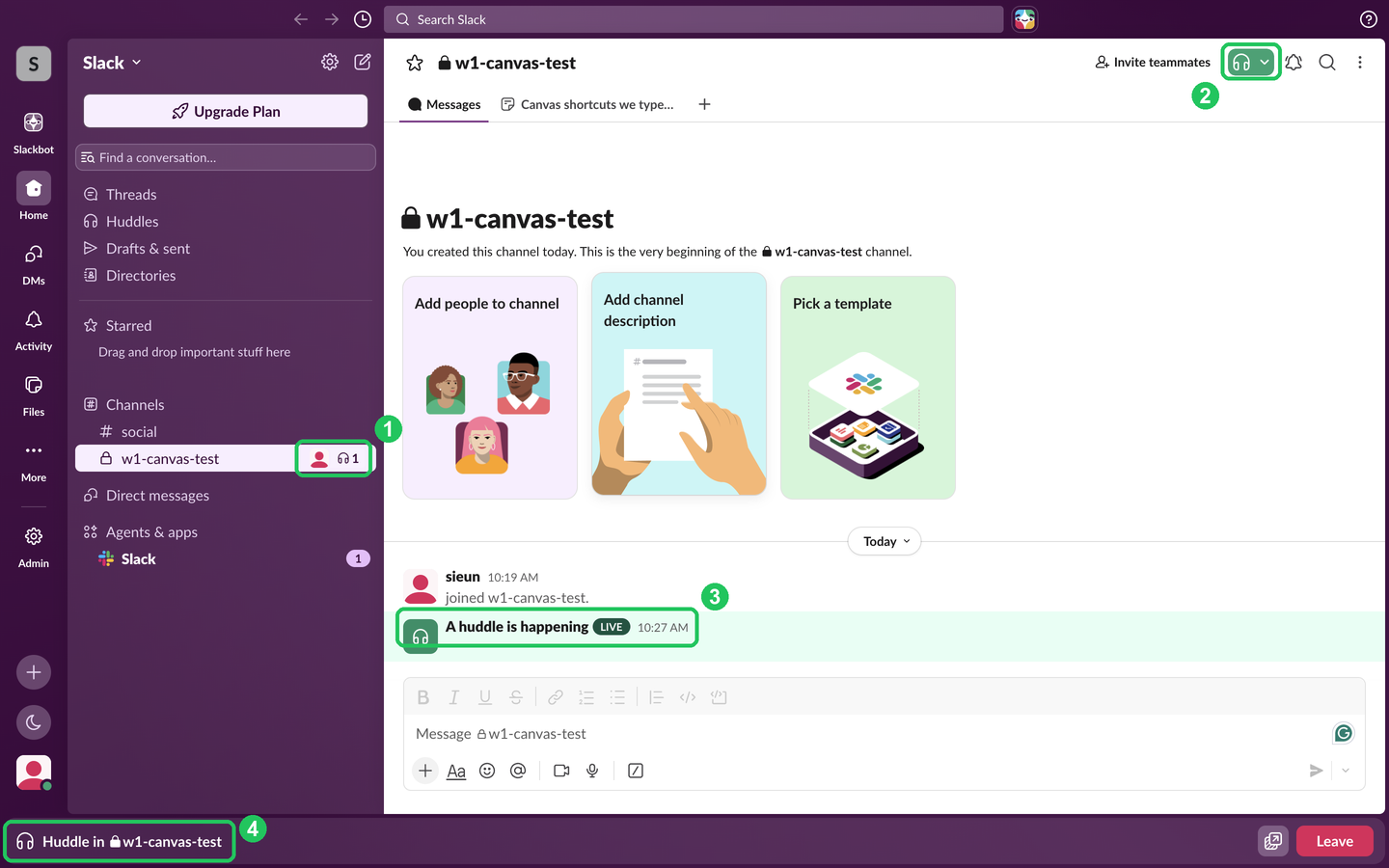Open Activity bell in the left rail
The height and width of the screenshot is (868, 1389).
pyautogui.click(x=34, y=329)
